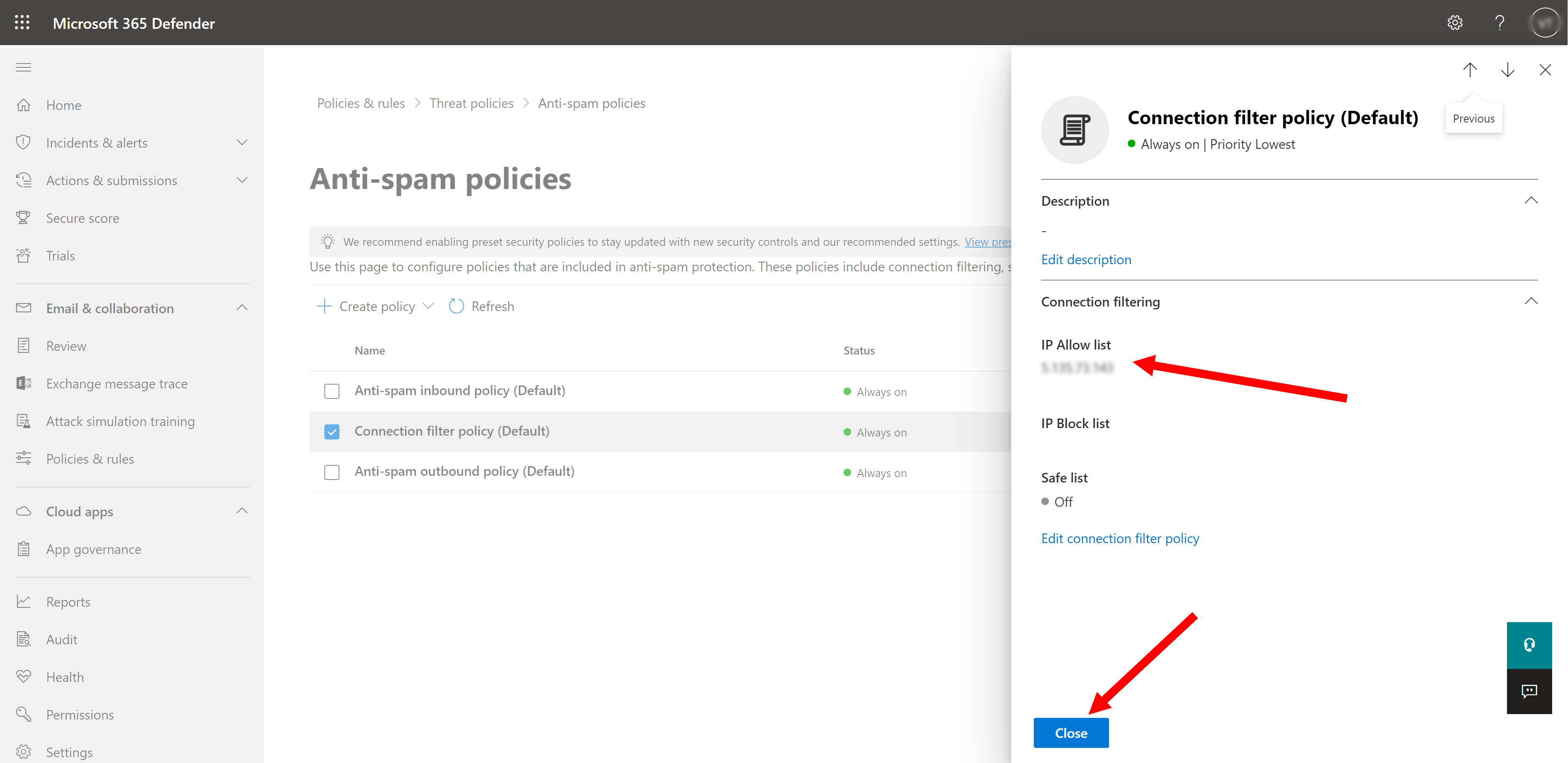
Task: Close the policy flyout with X
Action: [1545, 69]
